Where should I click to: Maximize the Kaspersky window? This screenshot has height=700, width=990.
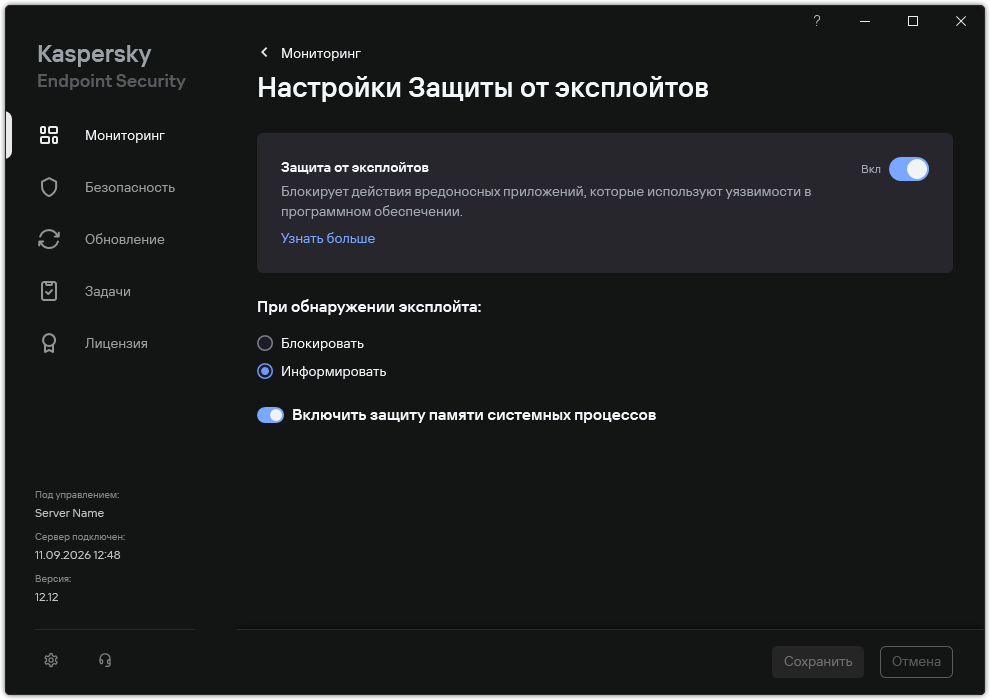pos(913,21)
